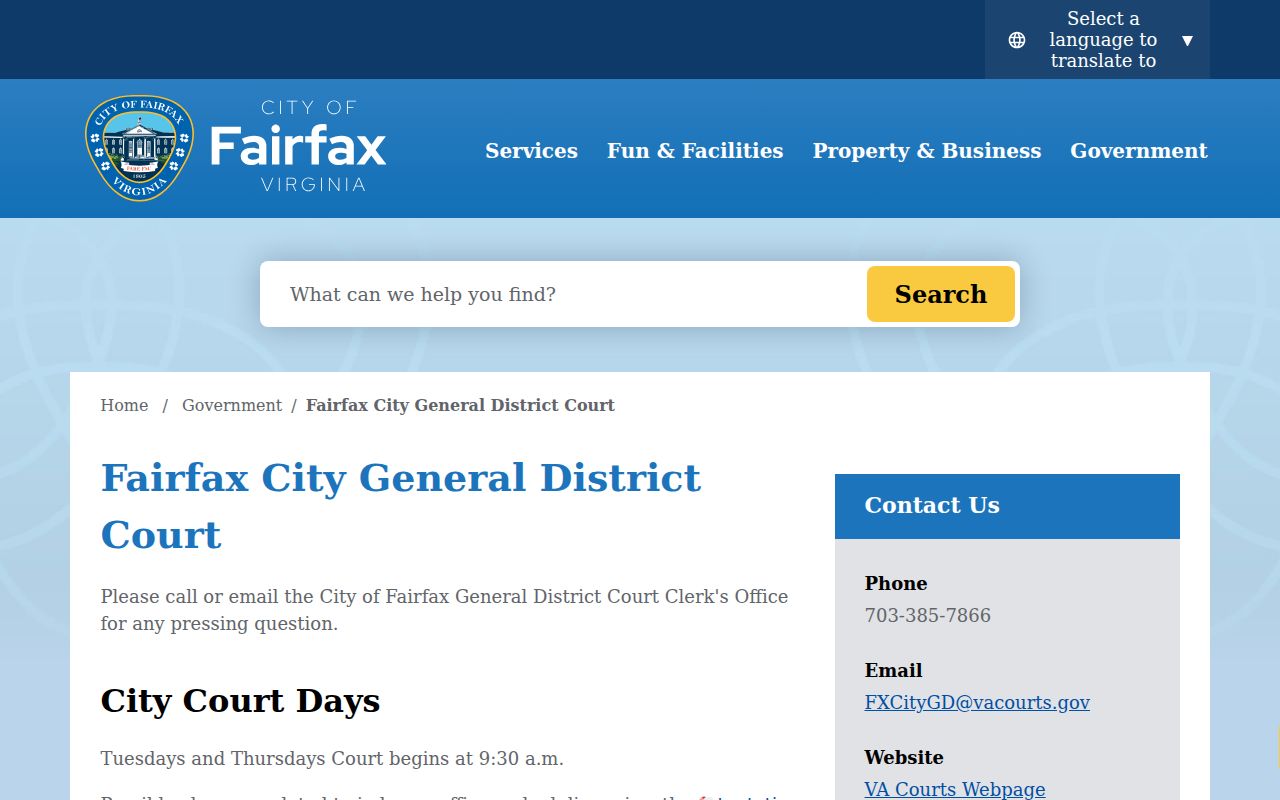Focus the 'What can we help you find?' field
This screenshot has width=1280, height=800.
564,294
